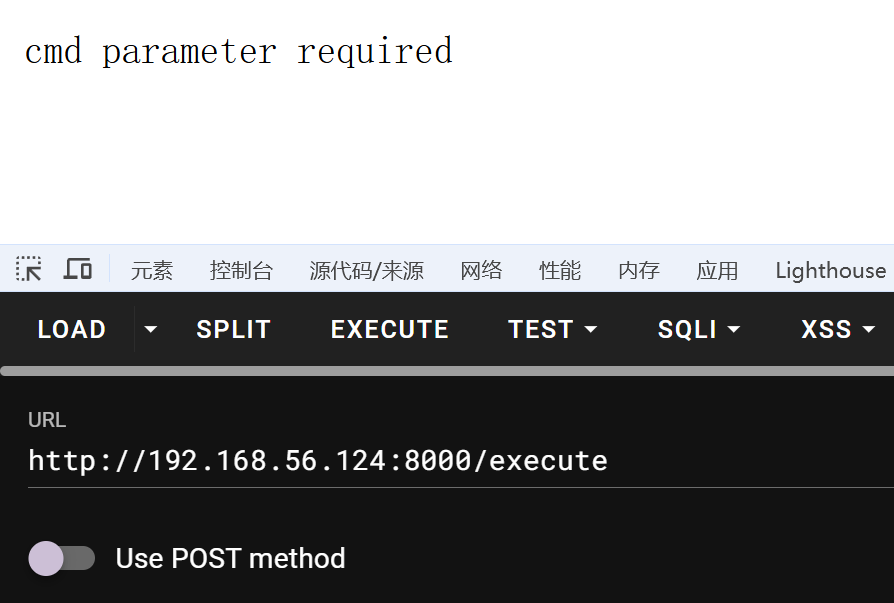The image size is (894, 603).
Task: Toggle the device toolbar icon
Action: [x=78, y=269]
